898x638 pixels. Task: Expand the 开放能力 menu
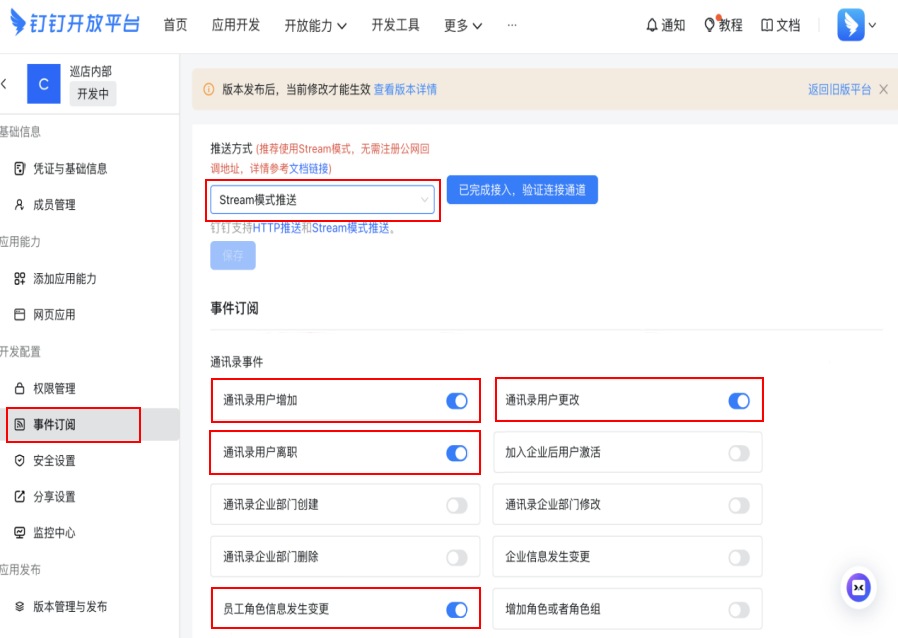(315, 26)
